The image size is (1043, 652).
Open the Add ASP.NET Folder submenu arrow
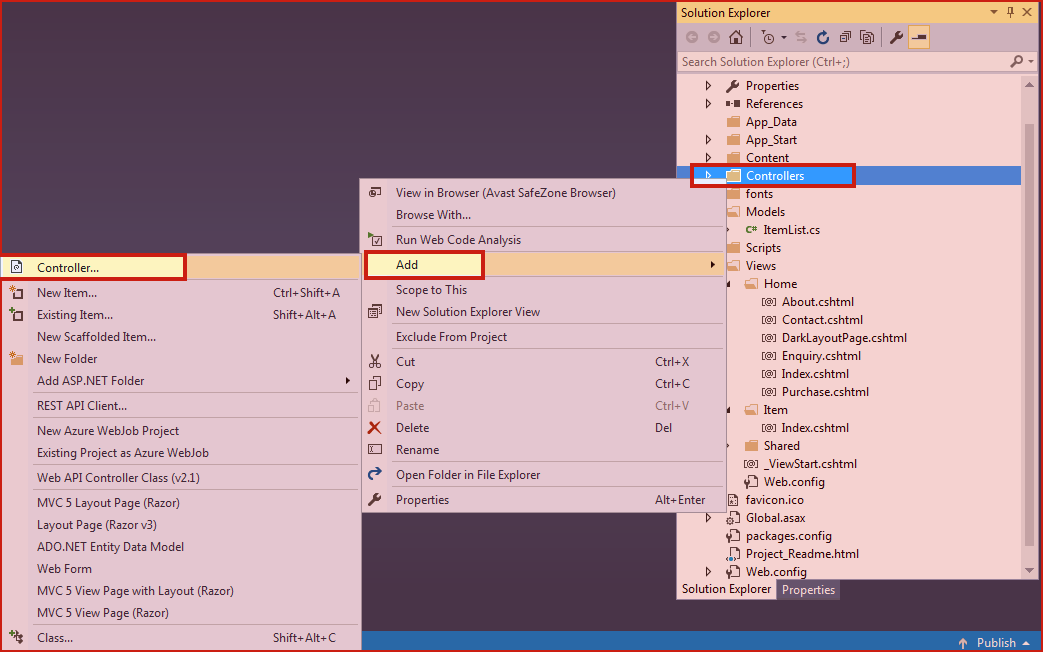point(347,381)
